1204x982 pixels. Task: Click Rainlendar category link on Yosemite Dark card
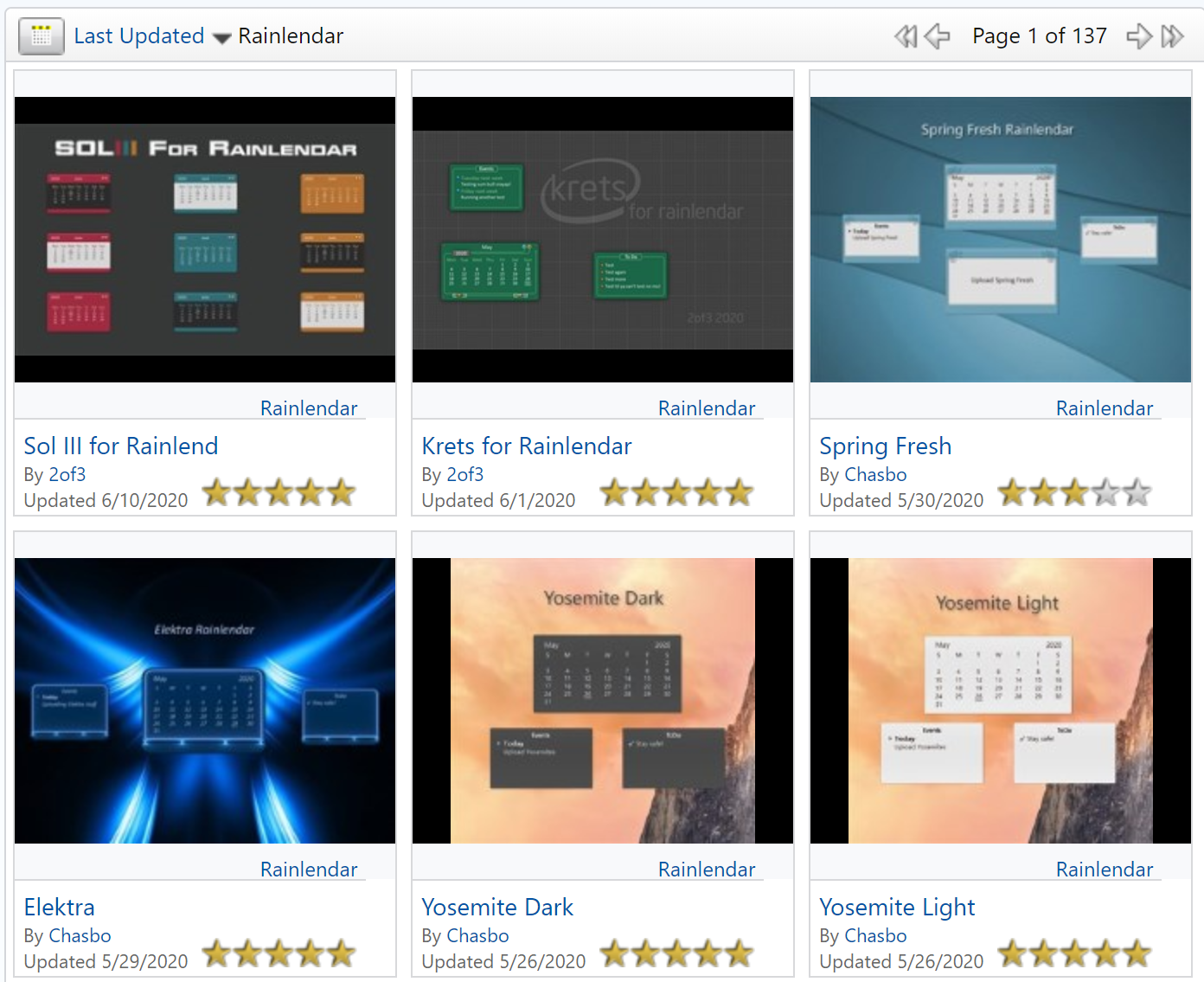[707, 870]
